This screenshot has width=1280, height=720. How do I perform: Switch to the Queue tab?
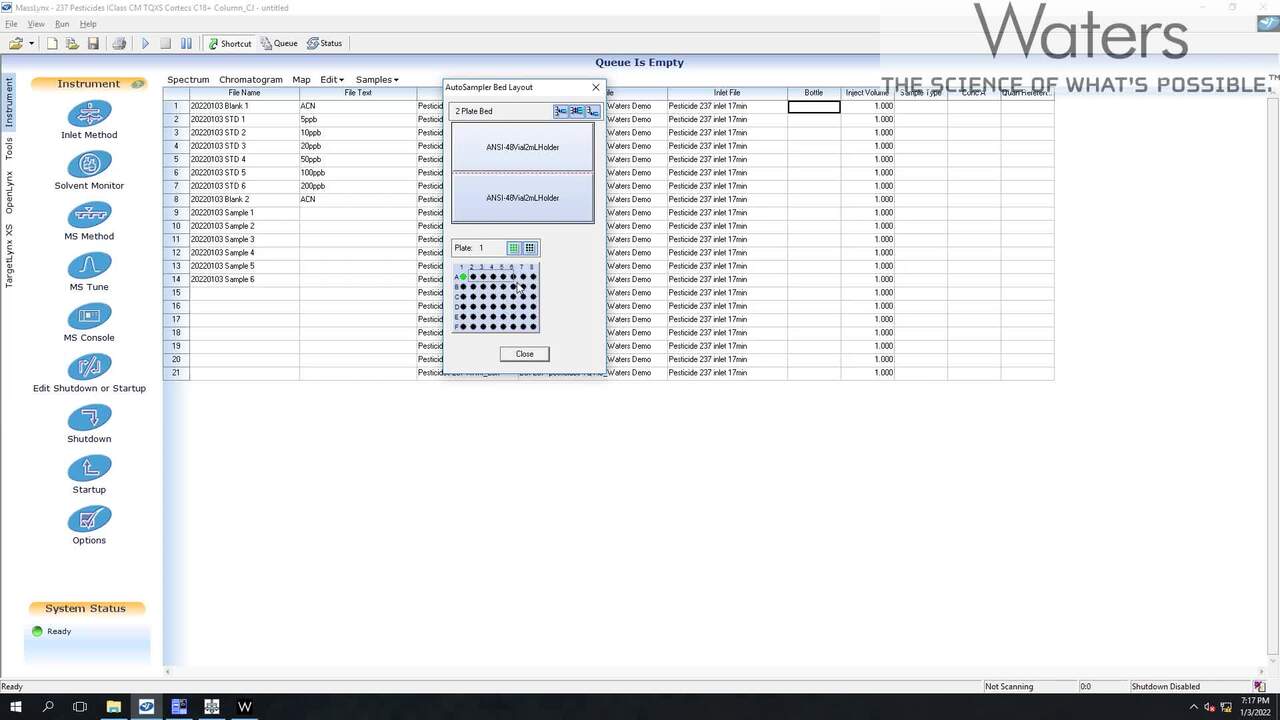279,44
